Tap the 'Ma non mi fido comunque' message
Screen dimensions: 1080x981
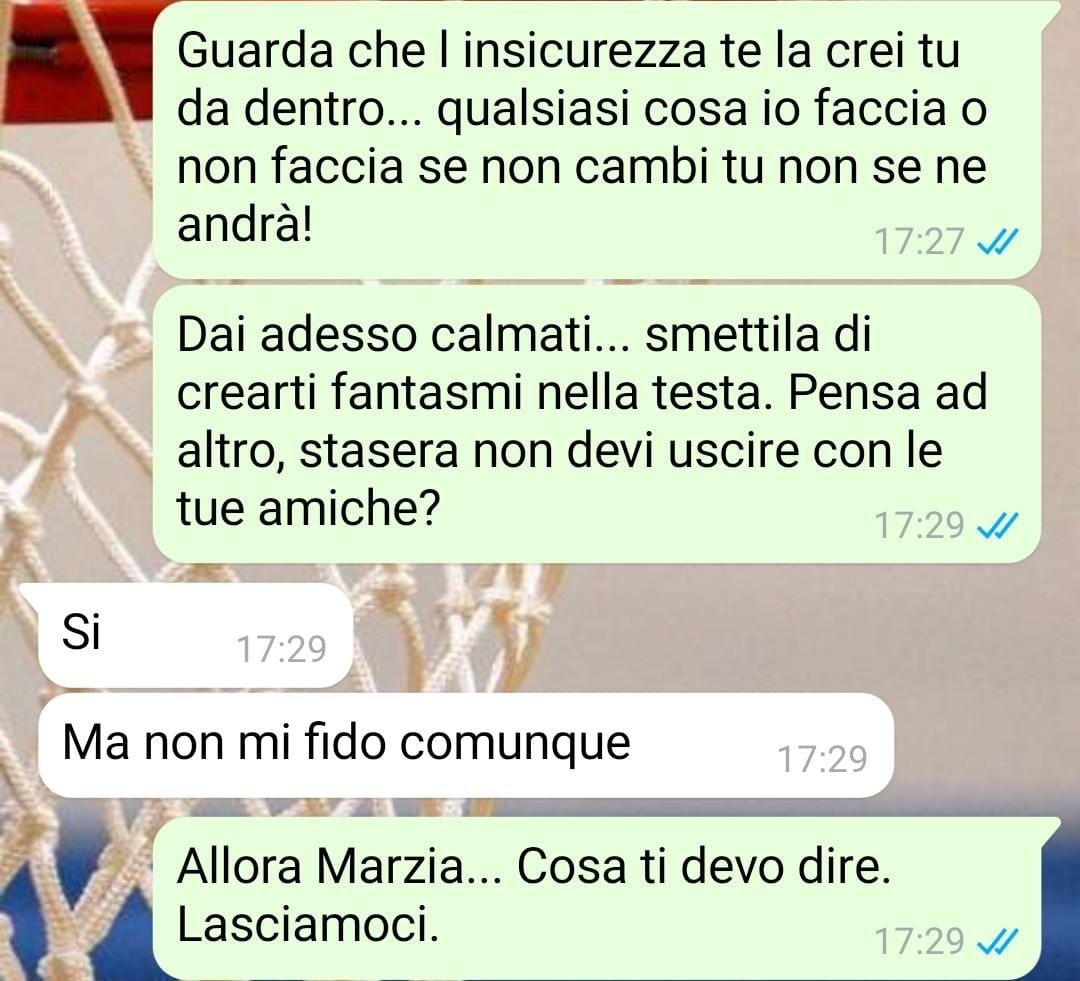click(466, 745)
